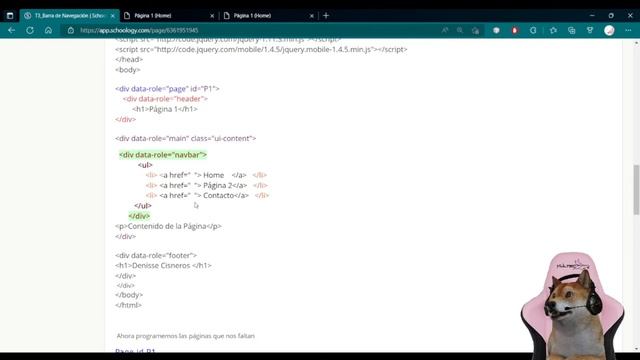Click the closing </ul> tag line

click(x=143, y=206)
